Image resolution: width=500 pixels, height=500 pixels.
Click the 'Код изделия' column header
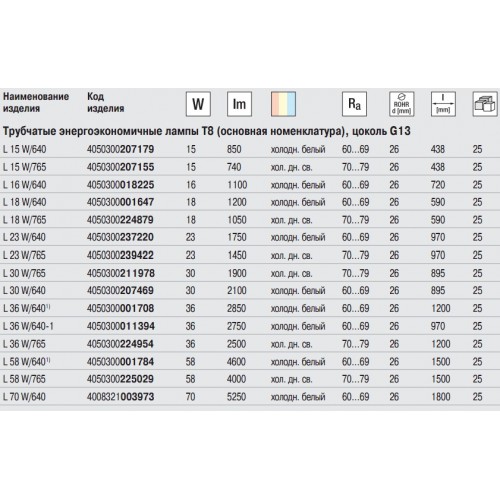(x=106, y=102)
